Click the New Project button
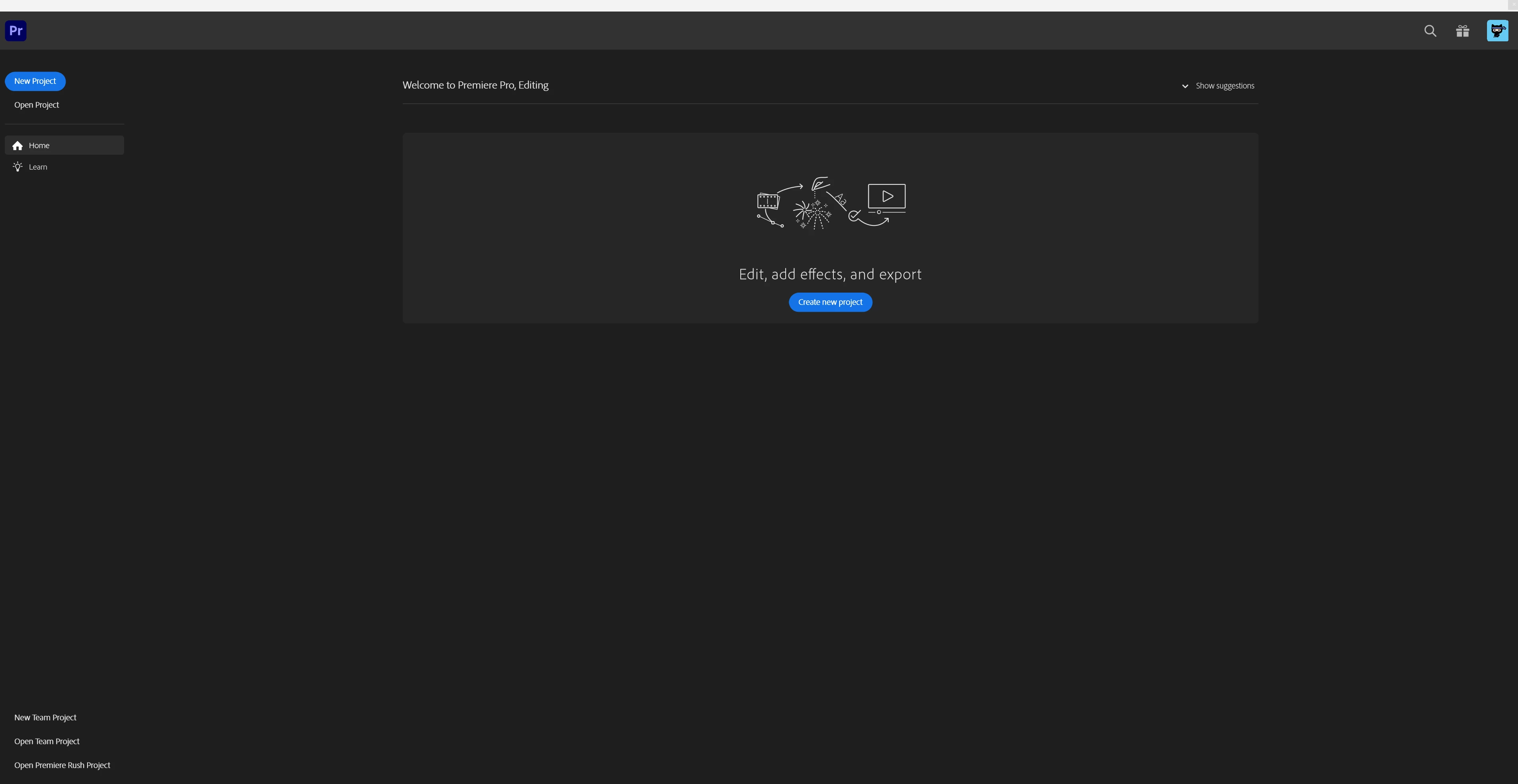The image size is (1518, 784). pos(35,81)
